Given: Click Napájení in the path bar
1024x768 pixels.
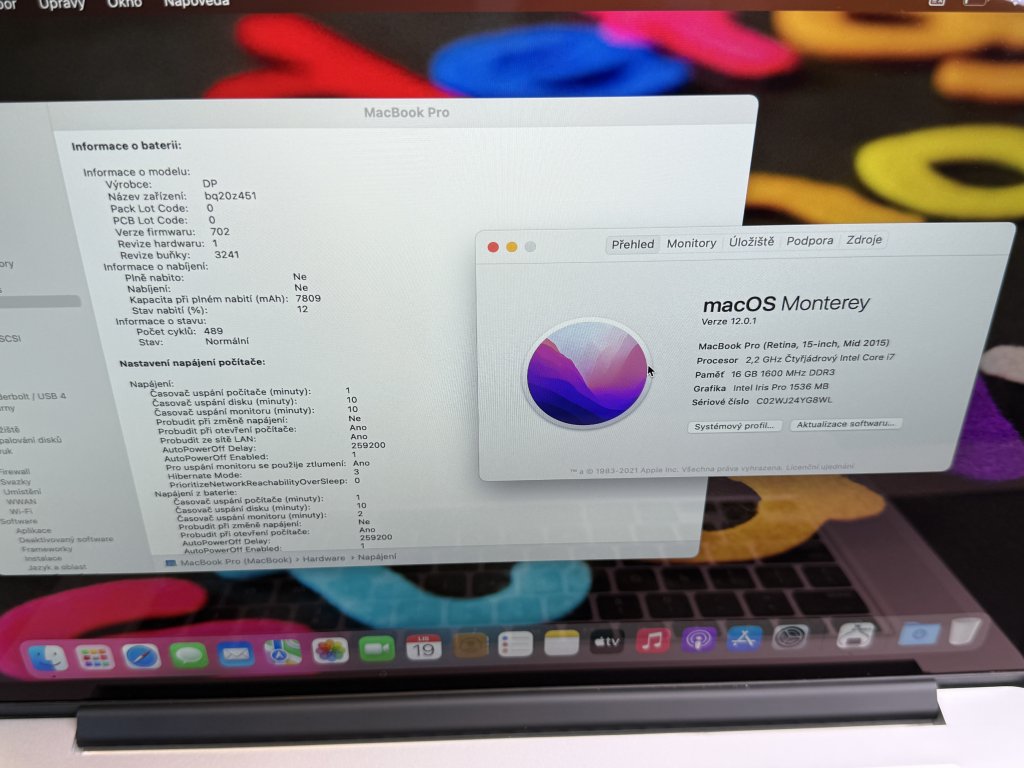Looking at the screenshot, I should click(377, 556).
